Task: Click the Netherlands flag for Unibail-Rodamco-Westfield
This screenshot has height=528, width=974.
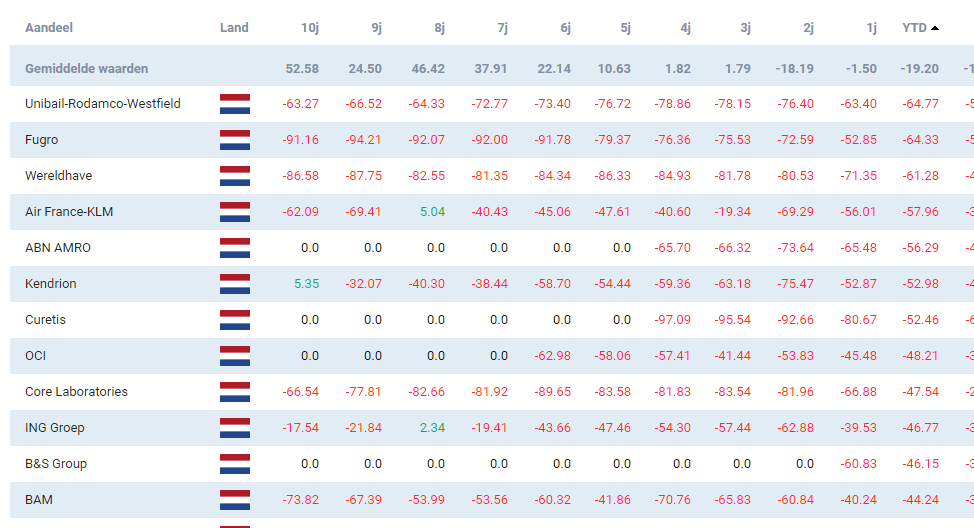Action: coord(235,104)
